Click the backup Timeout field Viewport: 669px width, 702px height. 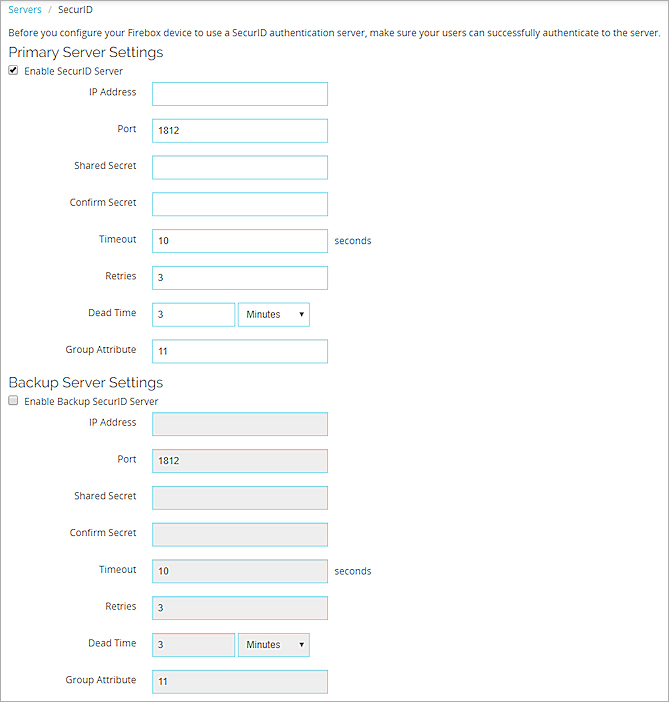(x=240, y=571)
